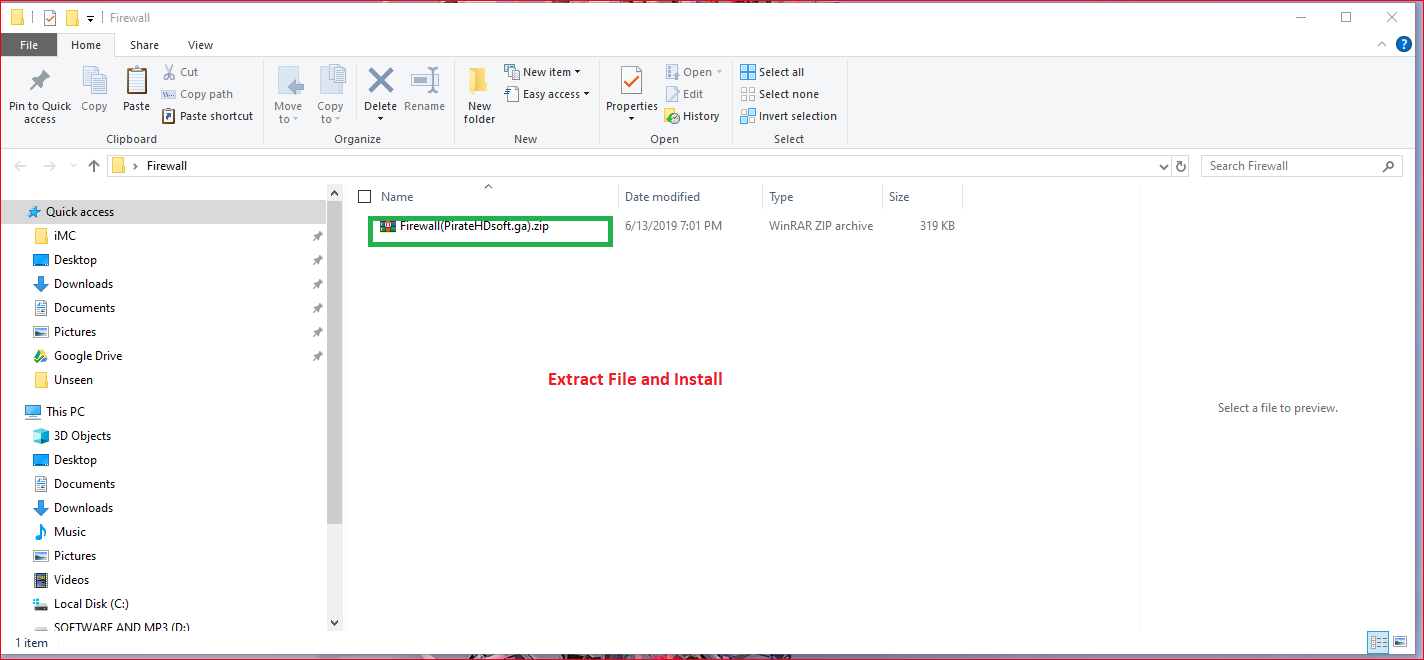Viewport: 1424px width, 660px height.
Task: Open Google Drive in the sidebar
Action: 88,356
